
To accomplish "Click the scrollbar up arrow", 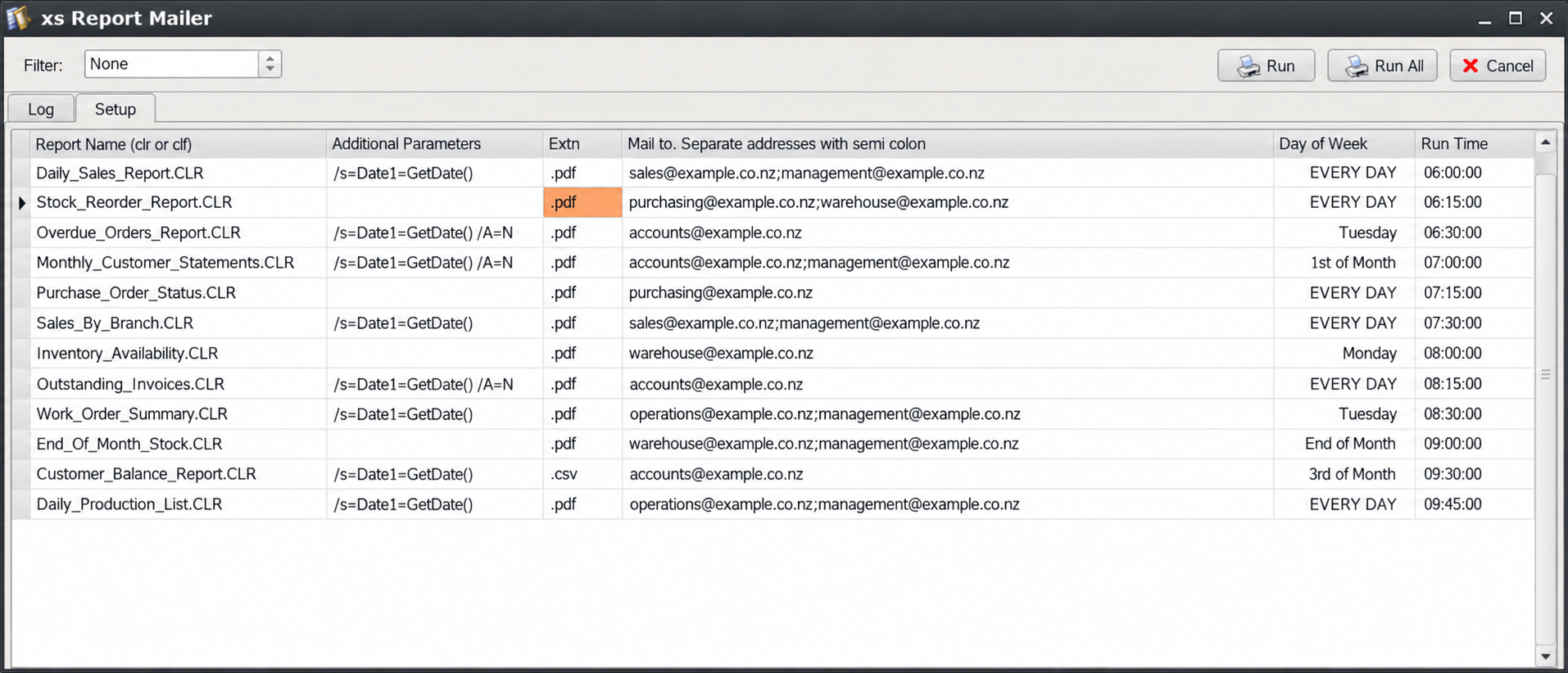I will 1545,142.
